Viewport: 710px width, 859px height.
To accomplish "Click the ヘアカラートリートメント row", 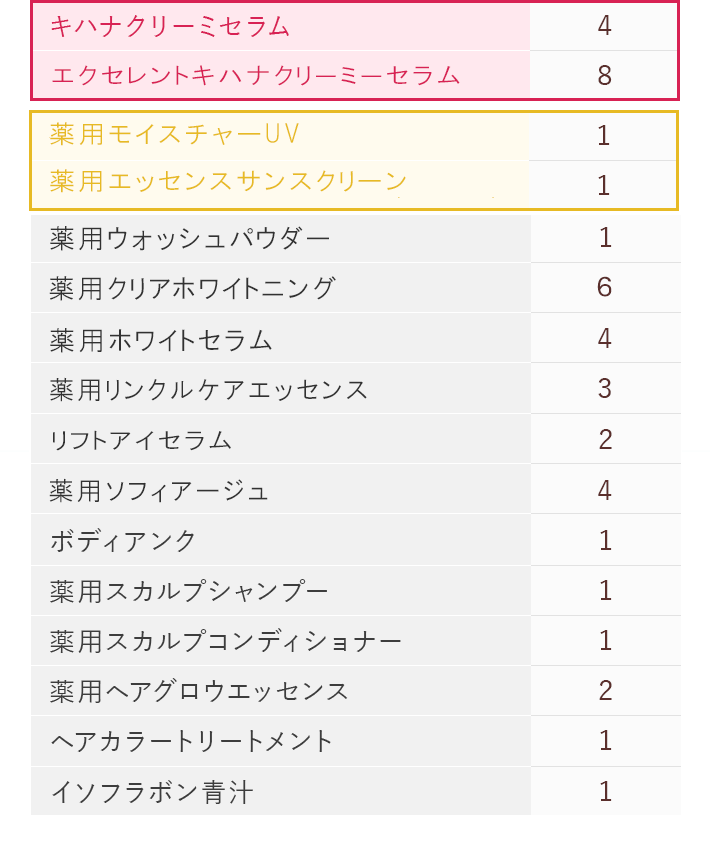I will [x=356, y=741].
